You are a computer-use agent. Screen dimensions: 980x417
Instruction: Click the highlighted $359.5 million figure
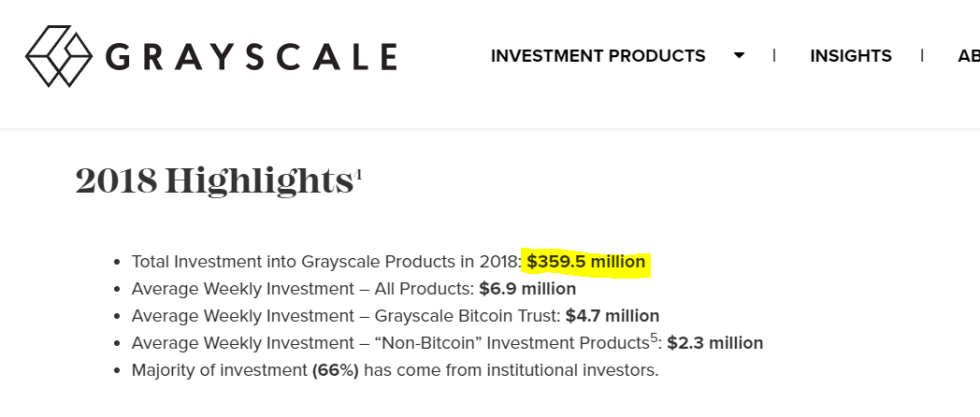[586, 262]
